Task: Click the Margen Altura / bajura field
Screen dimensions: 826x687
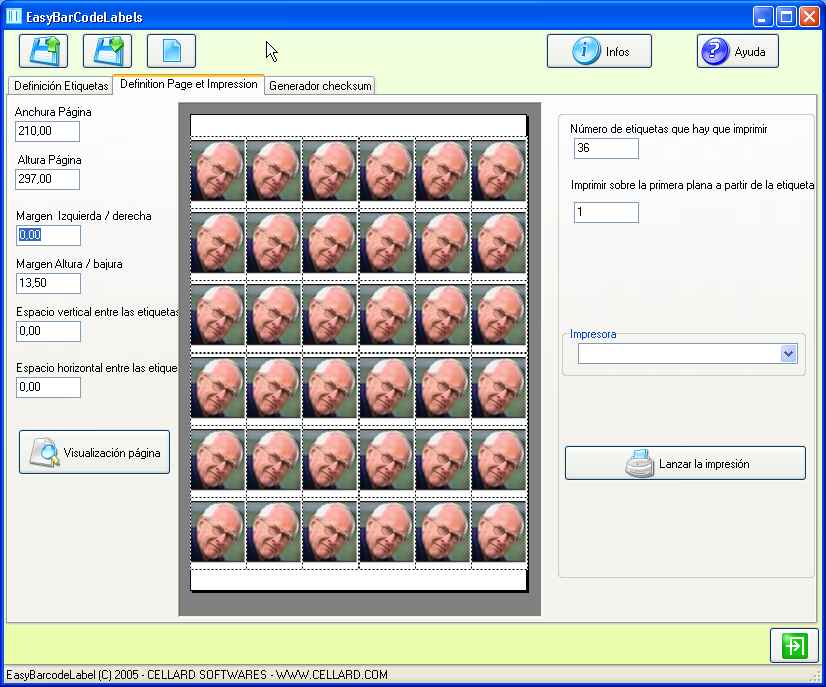Action: tap(48, 283)
